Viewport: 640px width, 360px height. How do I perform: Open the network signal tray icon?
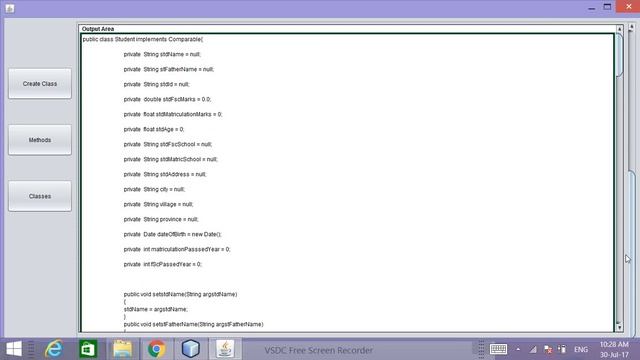(x=533, y=349)
